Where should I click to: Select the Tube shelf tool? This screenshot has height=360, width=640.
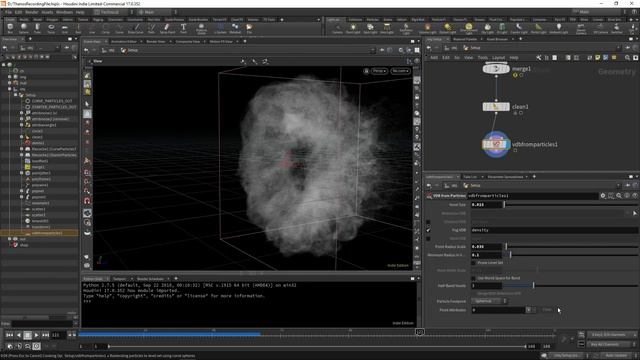pos(37,28)
